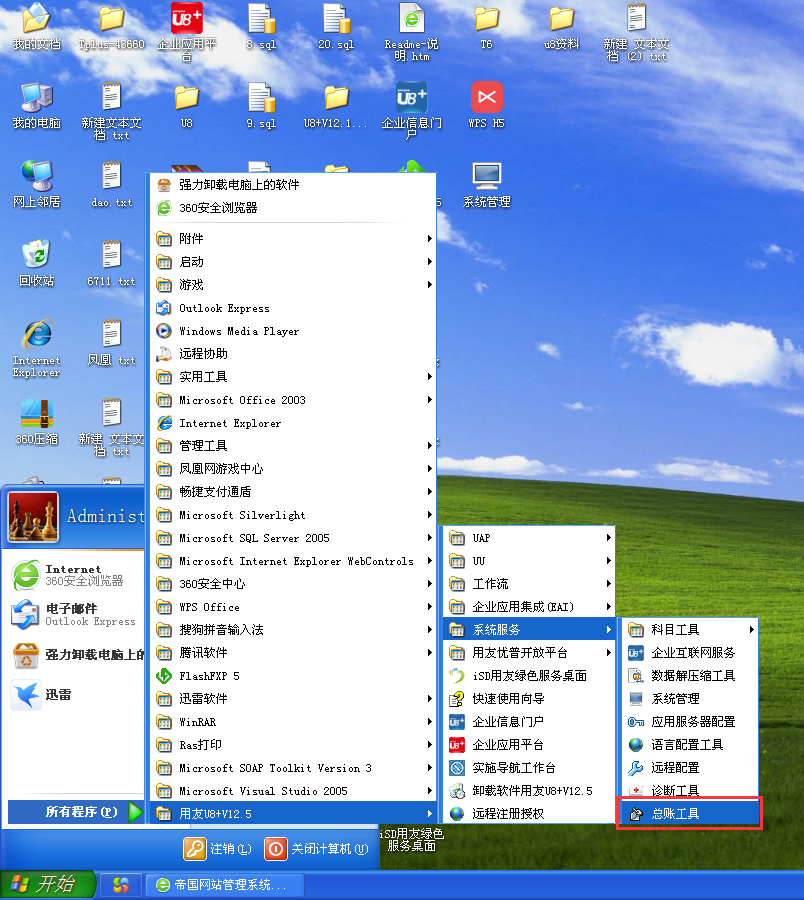Image resolution: width=804 pixels, height=900 pixels.
Task: Start 诊断工具 from the 系统服务 submenu
Action: point(688,789)
